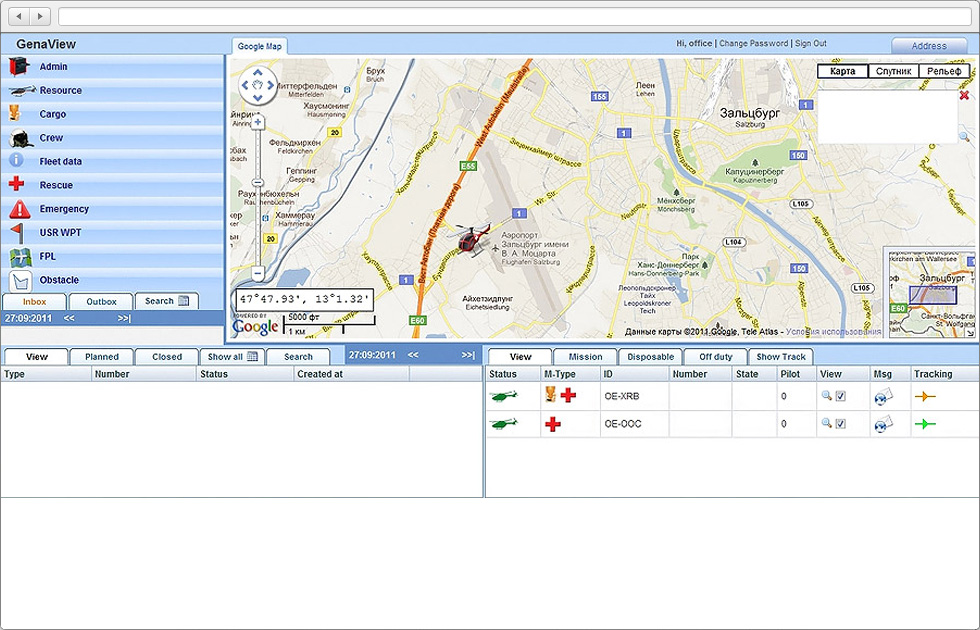Image resolution: width=980 pixels, height=630 pixels.
Task: Click the Resource helicopter icon
Action: coord(22,91)
